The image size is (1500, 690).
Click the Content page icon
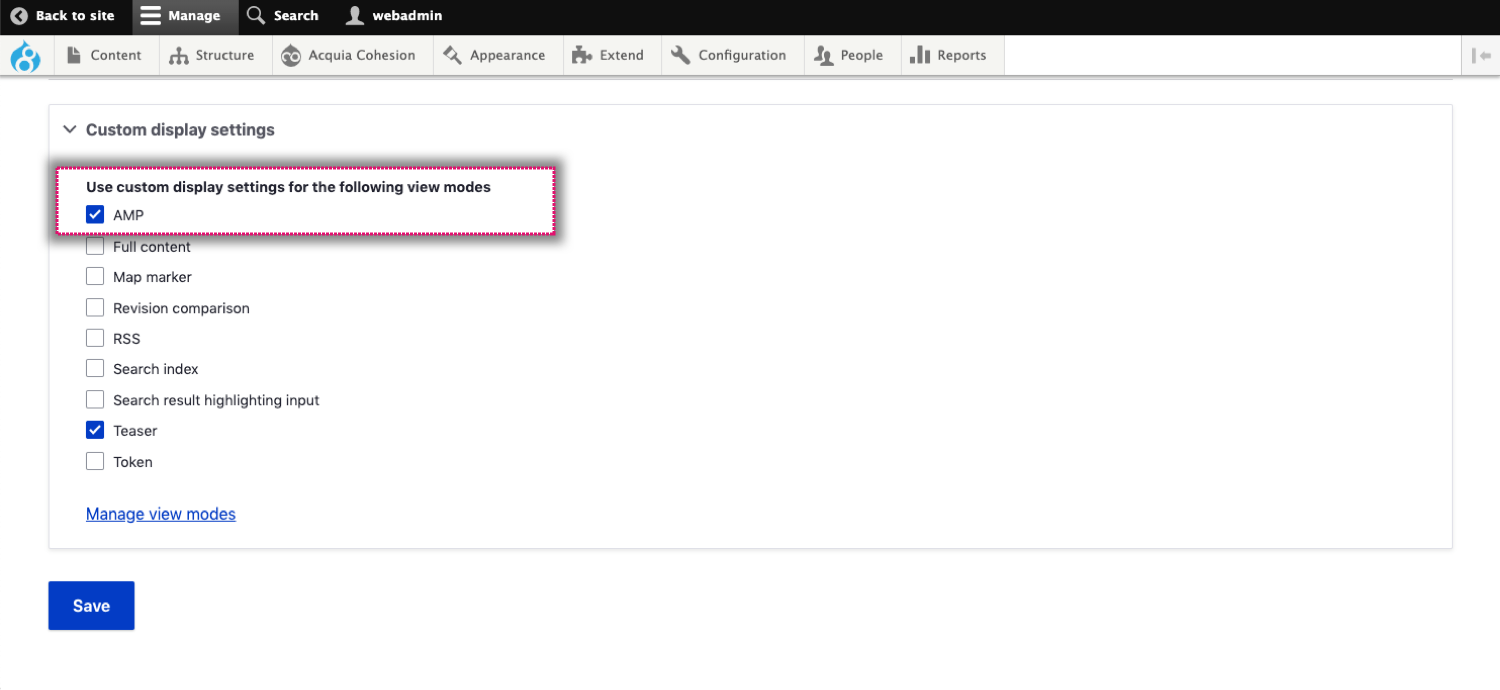tap(74, 55)
